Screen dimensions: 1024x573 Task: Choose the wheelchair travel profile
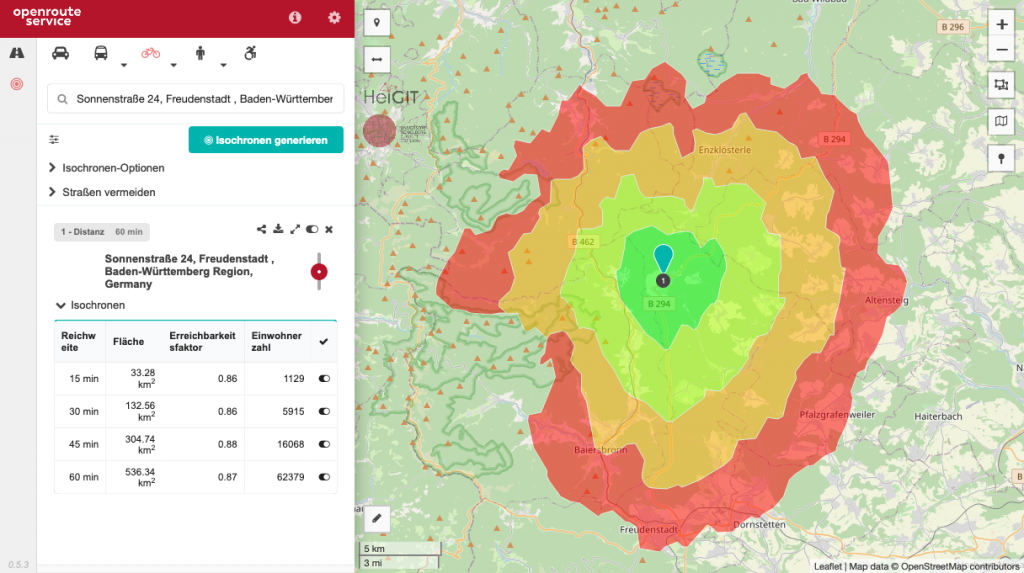(248, 53)
